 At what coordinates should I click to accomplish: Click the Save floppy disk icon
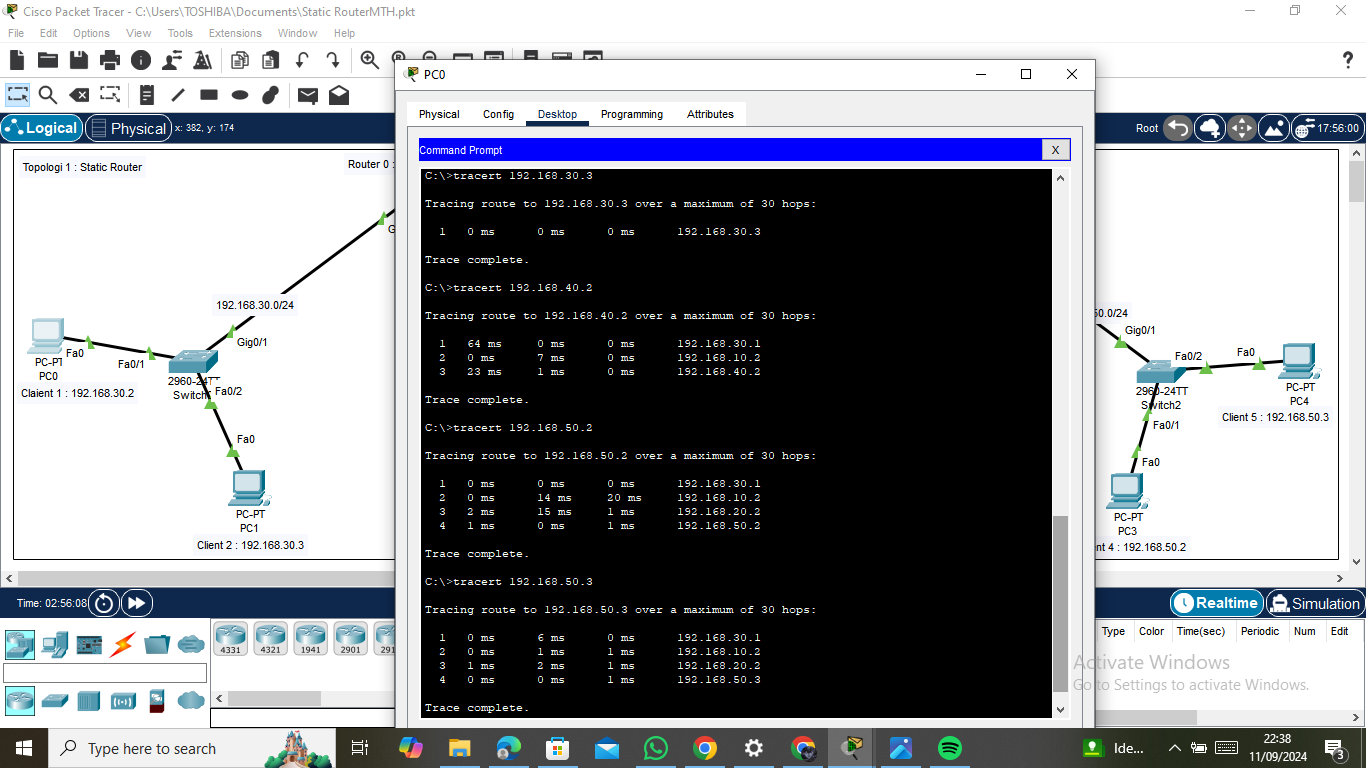pyautogui.click(x=79, y=60)
